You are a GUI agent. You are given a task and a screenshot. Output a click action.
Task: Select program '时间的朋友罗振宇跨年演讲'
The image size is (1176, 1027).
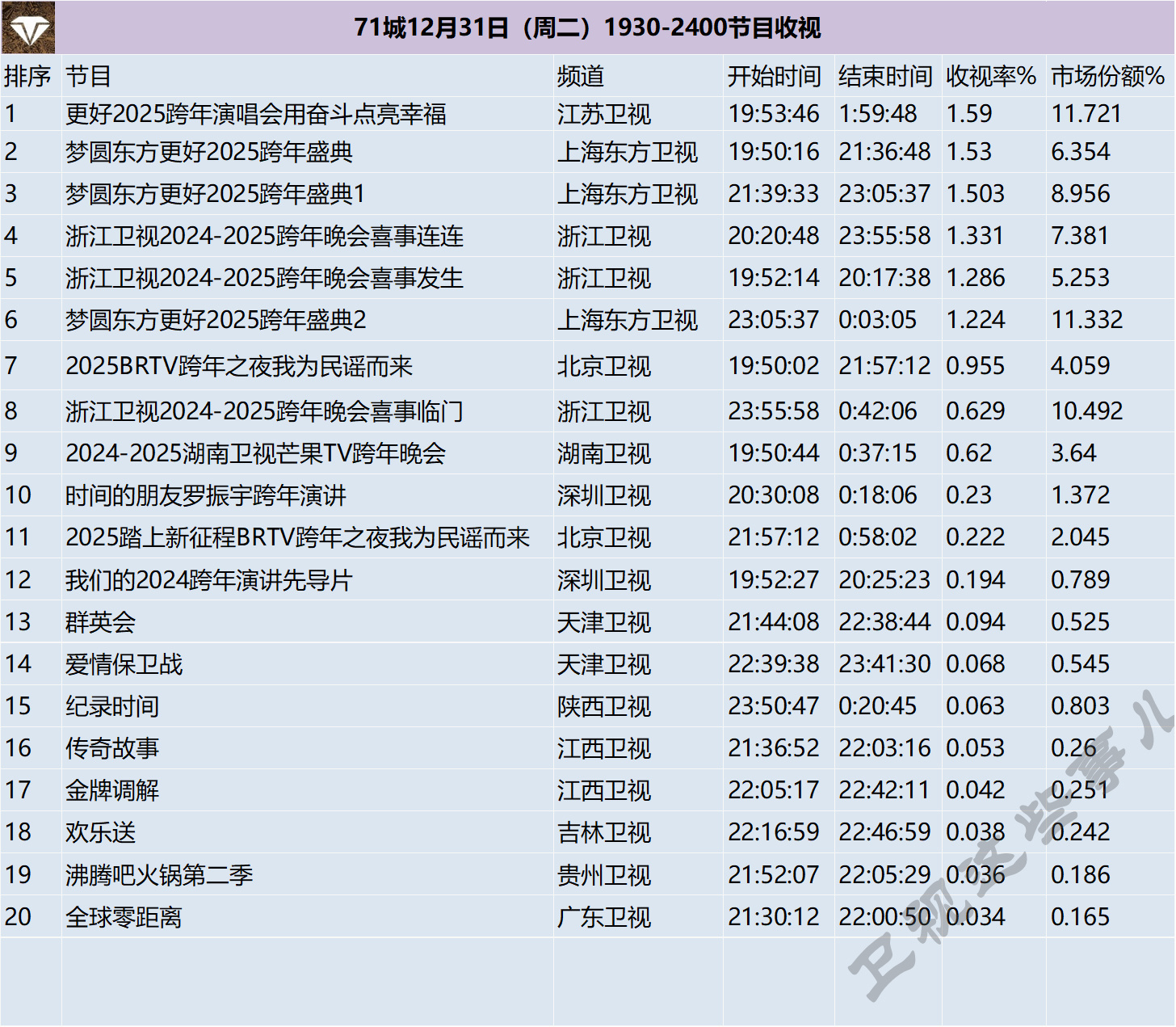tap(206, 495)
